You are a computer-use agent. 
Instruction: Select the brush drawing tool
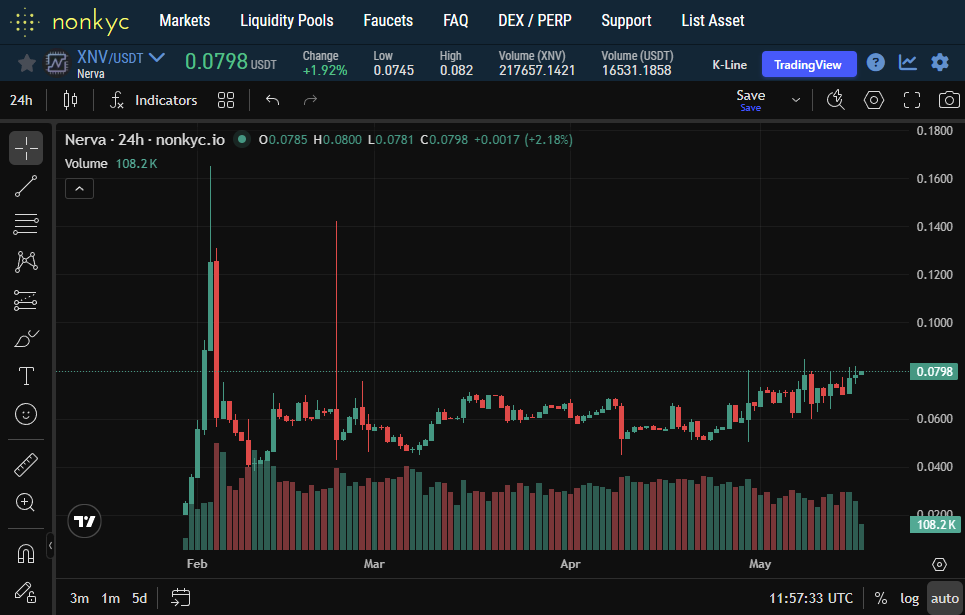(26, 338)
